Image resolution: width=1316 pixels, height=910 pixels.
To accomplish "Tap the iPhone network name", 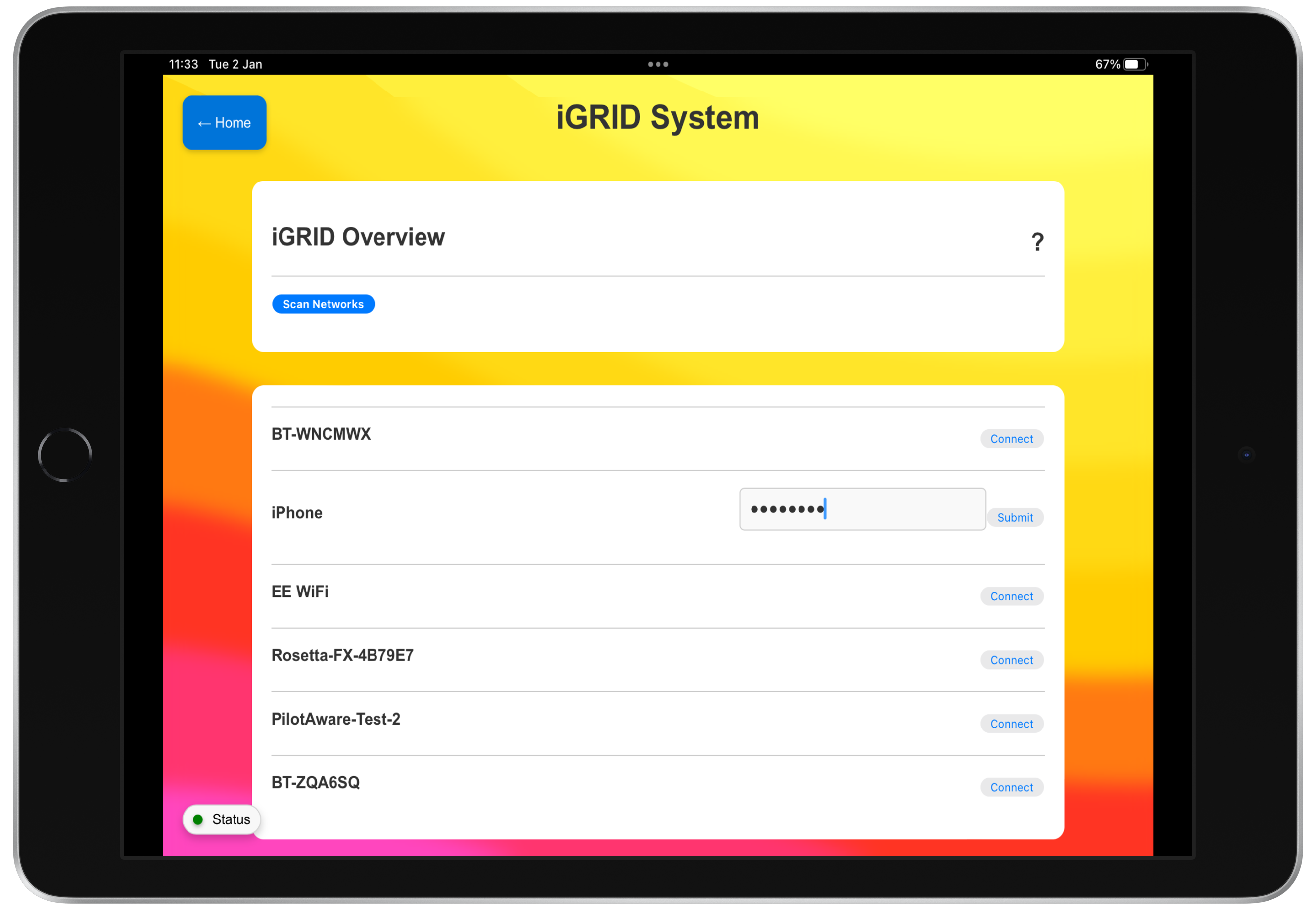I will pos(297,512).
